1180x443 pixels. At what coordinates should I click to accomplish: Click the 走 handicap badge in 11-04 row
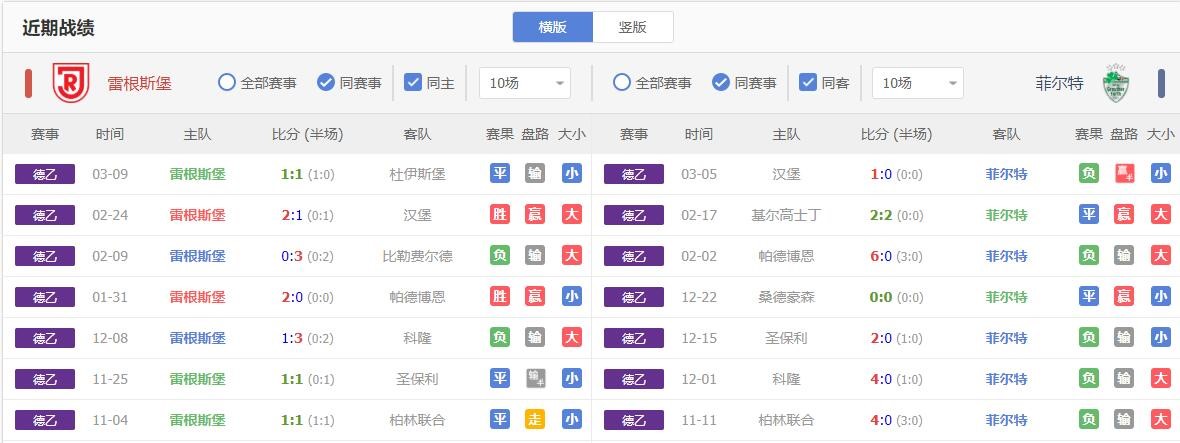535,420
